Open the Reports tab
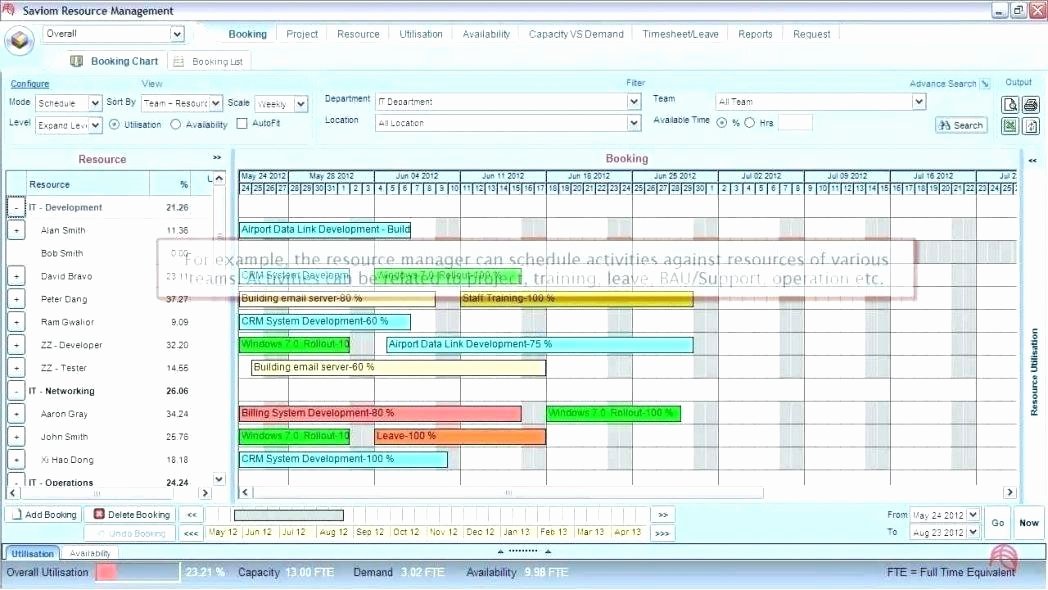This screenshot has width=1048, height=590. click(x=755, y=34)
